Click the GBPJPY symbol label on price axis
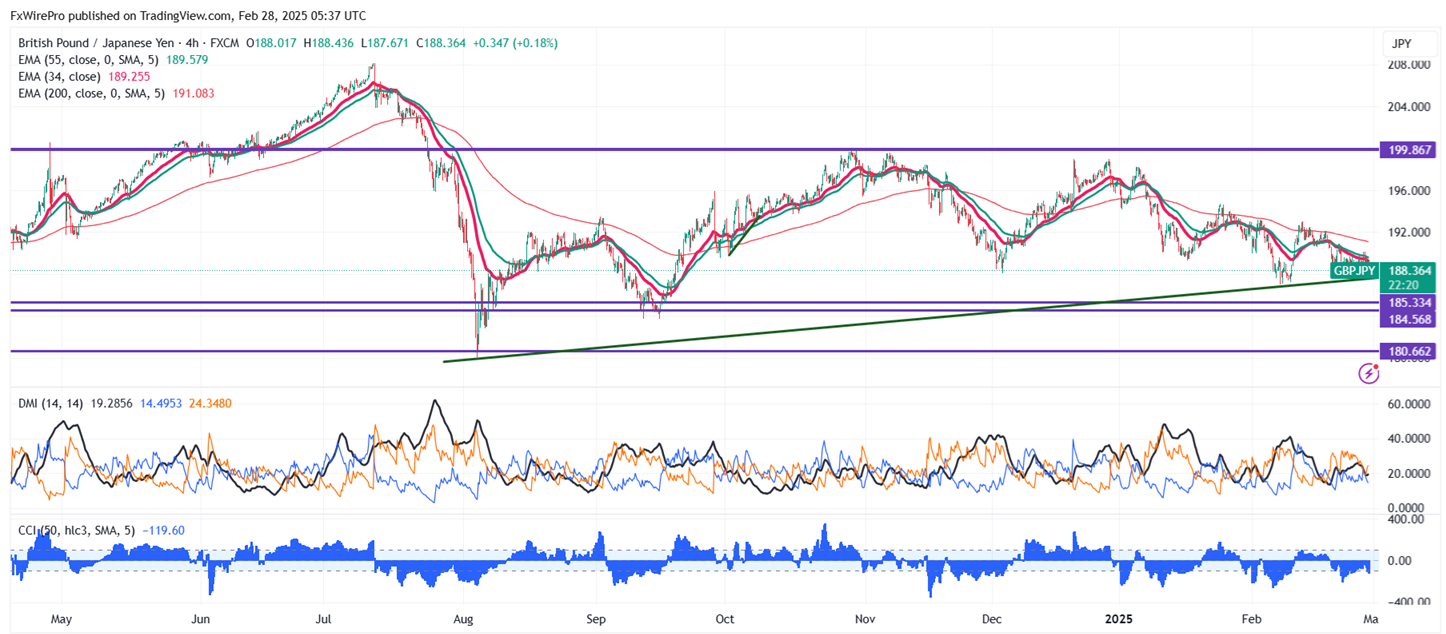Screen dimensions: 1446x634 click(x=1354, y=270)
